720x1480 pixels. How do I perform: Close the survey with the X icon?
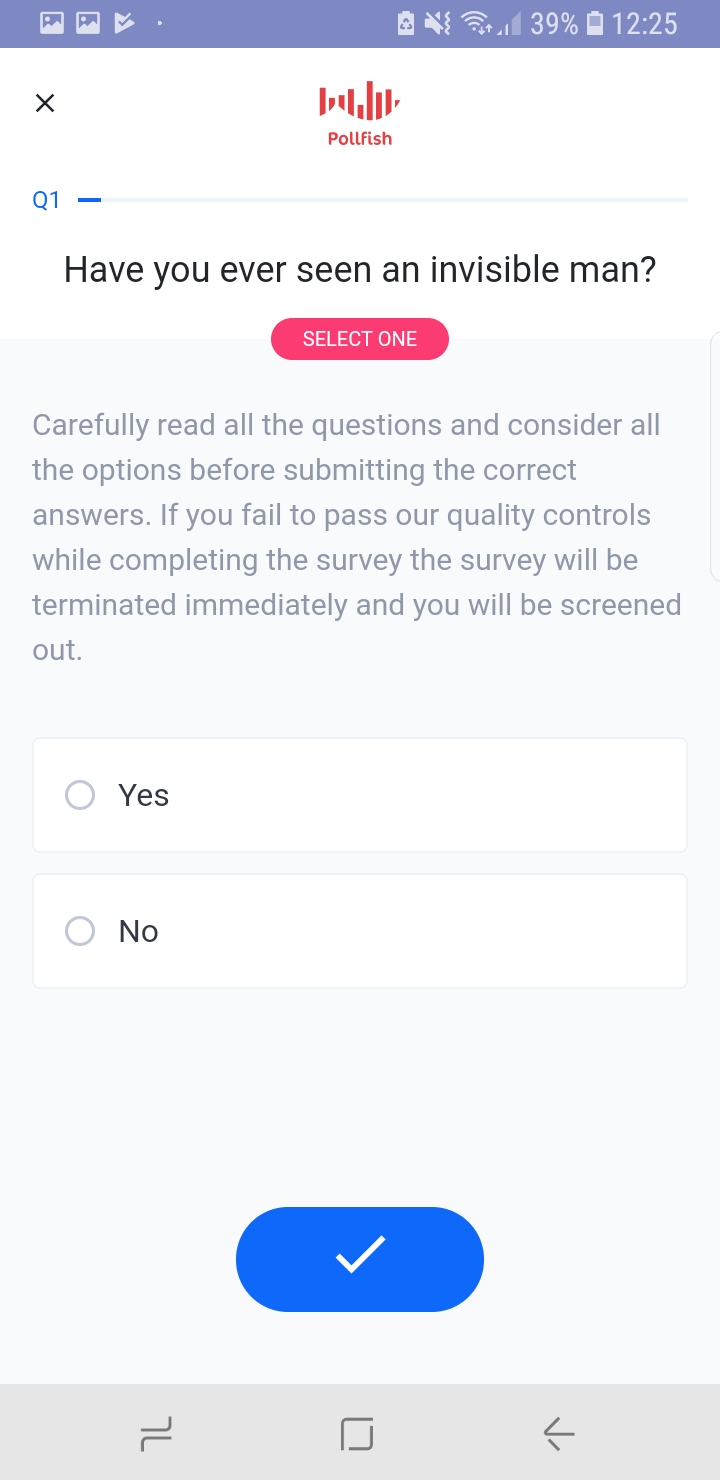45,103
